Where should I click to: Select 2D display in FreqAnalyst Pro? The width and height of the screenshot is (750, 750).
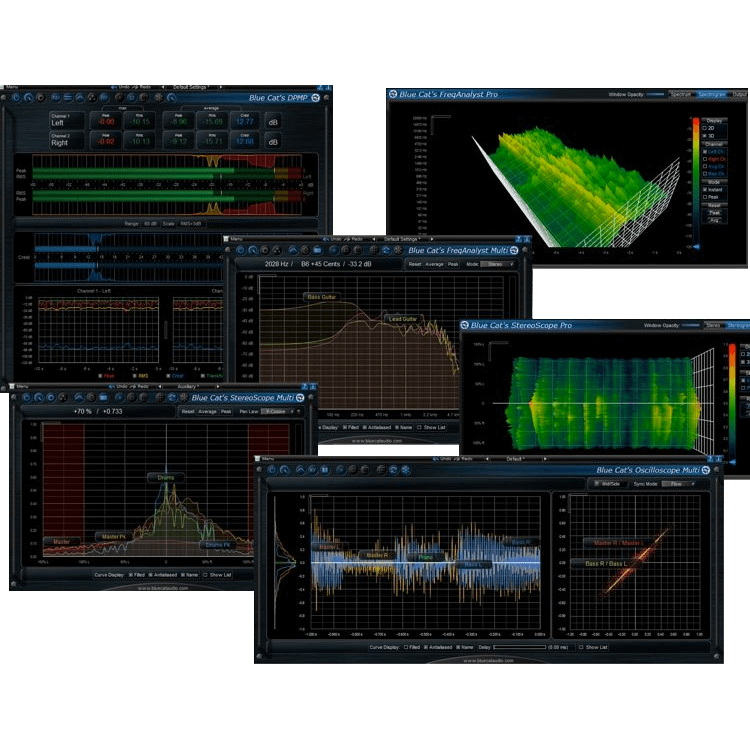(x=703, y=128)
